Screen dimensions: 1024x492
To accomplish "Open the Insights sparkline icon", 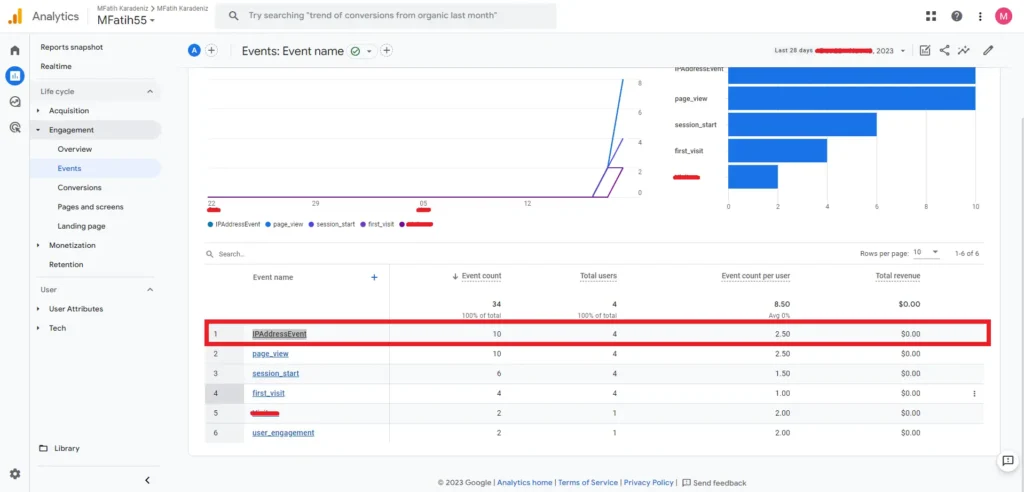I will pyautogui.click(x=965, y=50).
